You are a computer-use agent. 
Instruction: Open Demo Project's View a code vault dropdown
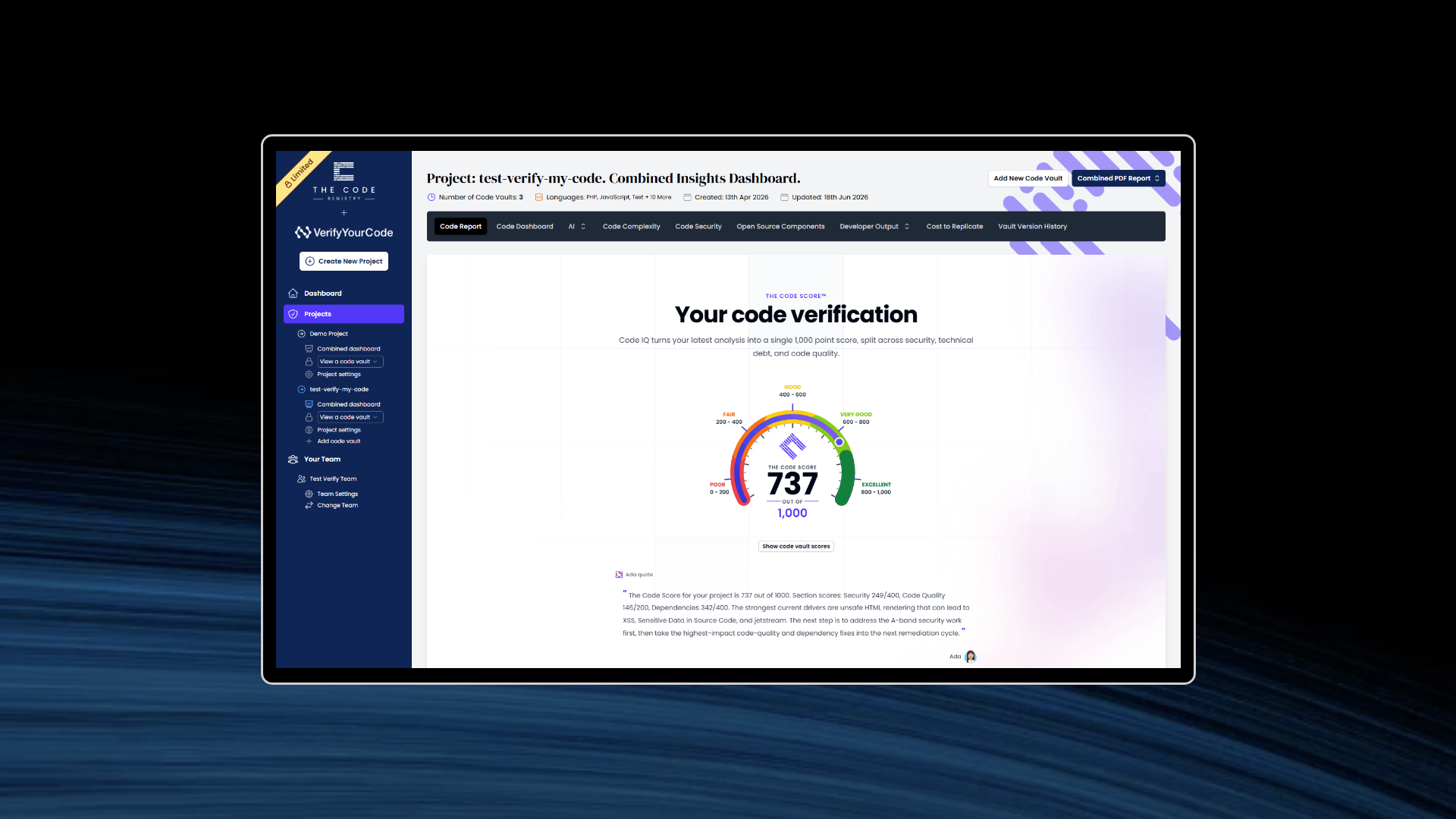tap(350, 362)
